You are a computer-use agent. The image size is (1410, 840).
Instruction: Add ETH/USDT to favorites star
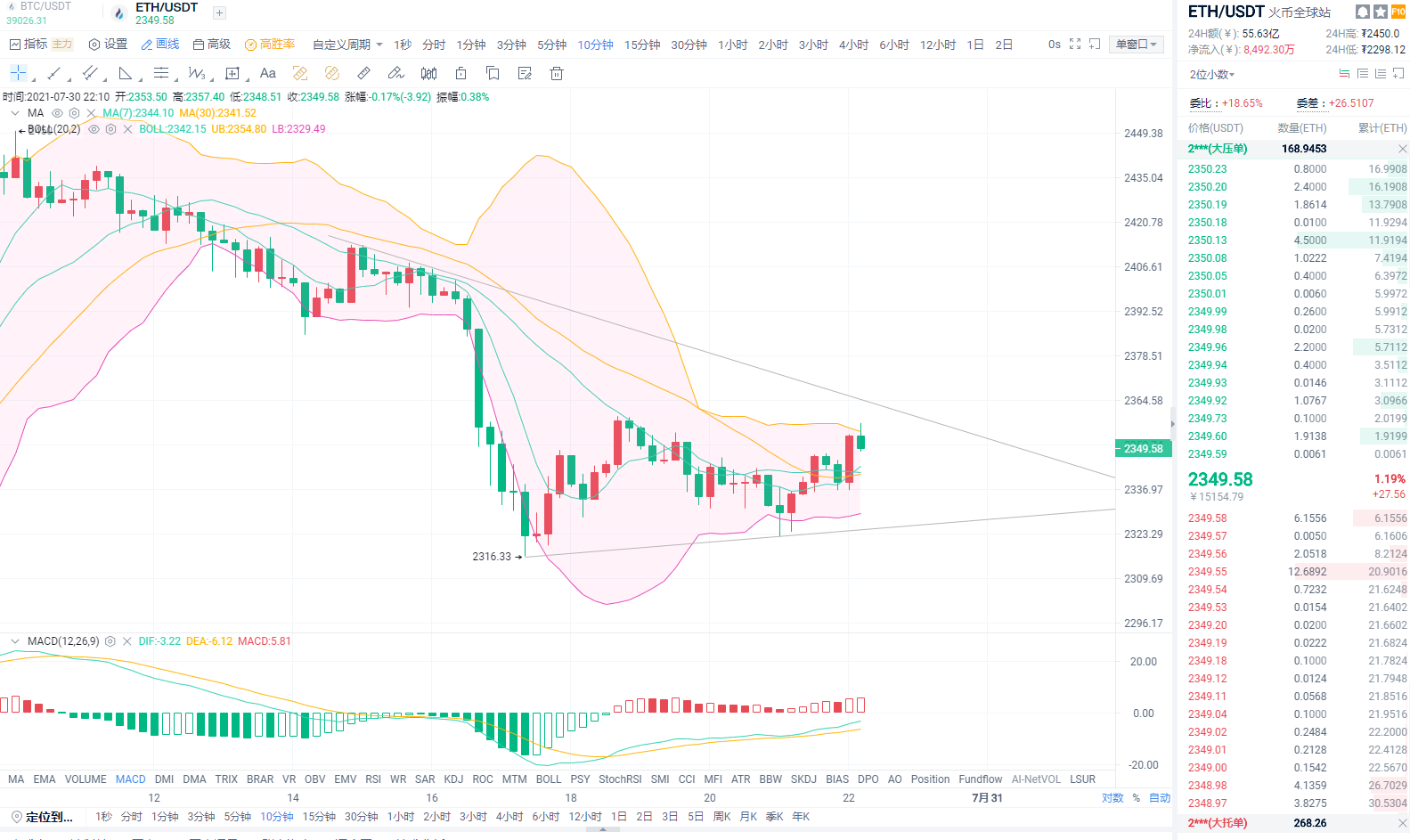click(x=1381, y=12)
